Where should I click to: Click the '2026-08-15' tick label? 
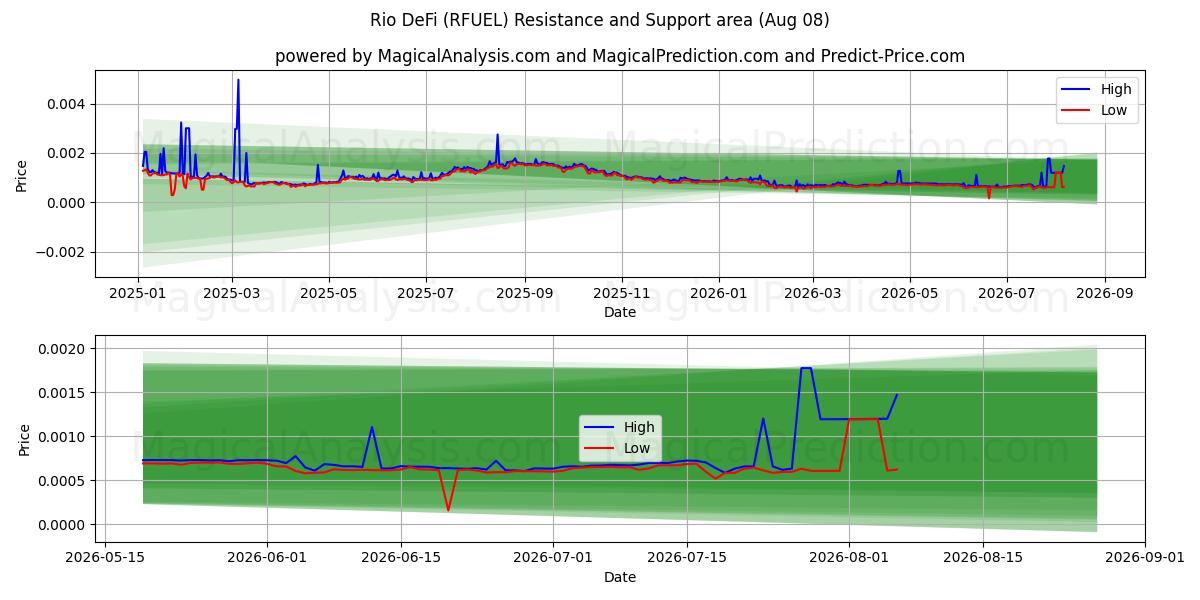tap(983, 558)
